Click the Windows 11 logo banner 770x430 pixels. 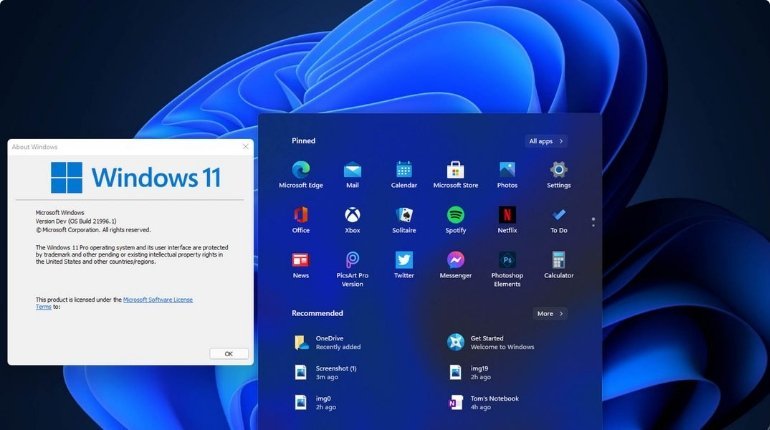tap(136, 177)
